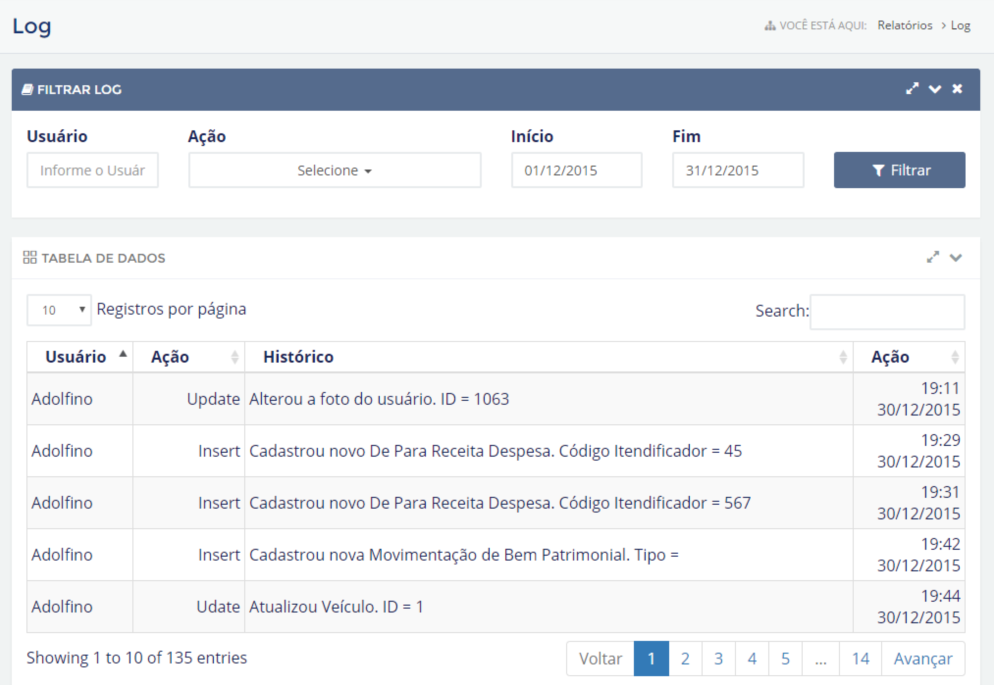Click the row ending 'Itendificador = 45'
Screen dimensions: 995x685
coord(496,451)
